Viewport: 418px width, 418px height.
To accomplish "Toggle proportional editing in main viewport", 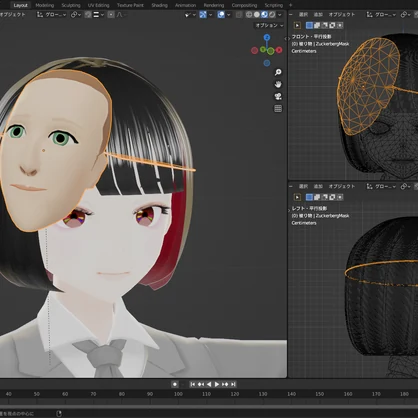I will coord(111,15).
